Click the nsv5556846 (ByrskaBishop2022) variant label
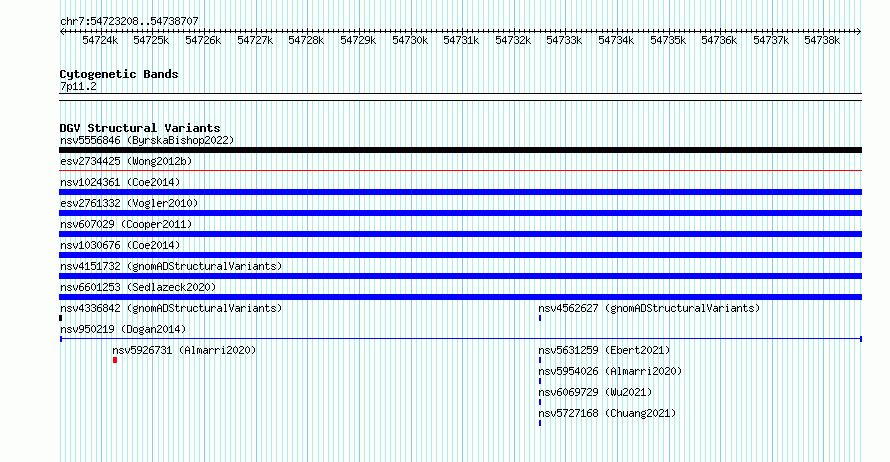This screenshot has width=890, height=462. [x=147, y=140]
